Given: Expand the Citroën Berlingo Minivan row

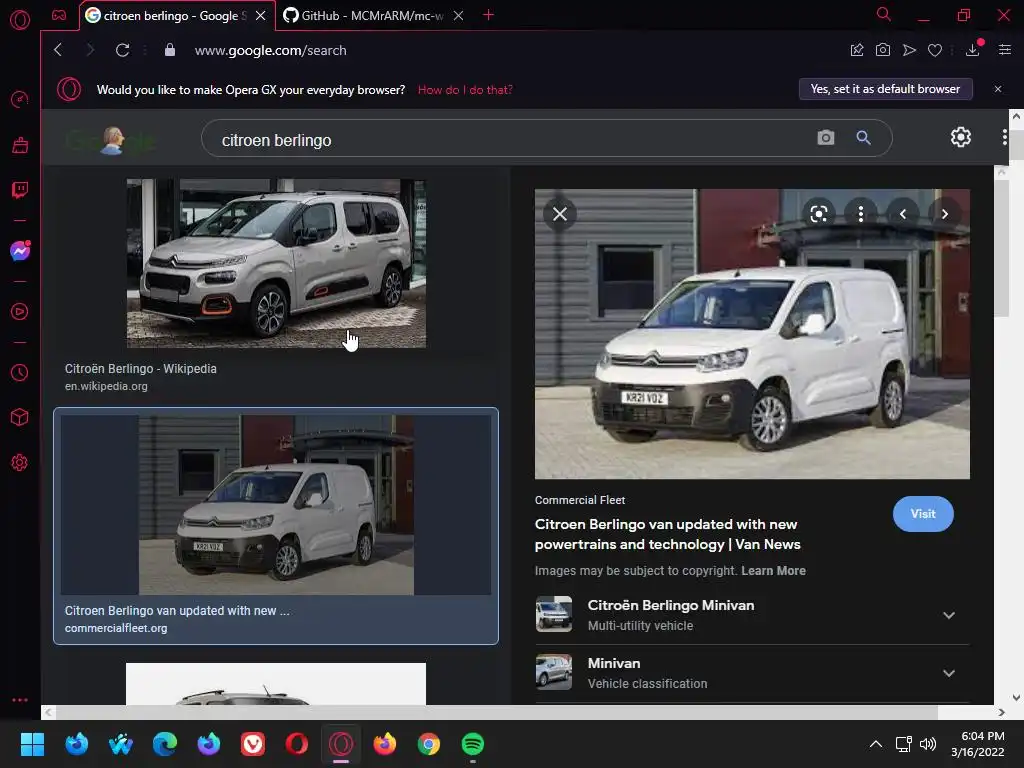Looking at the screenshot, I should pos(752,615).
